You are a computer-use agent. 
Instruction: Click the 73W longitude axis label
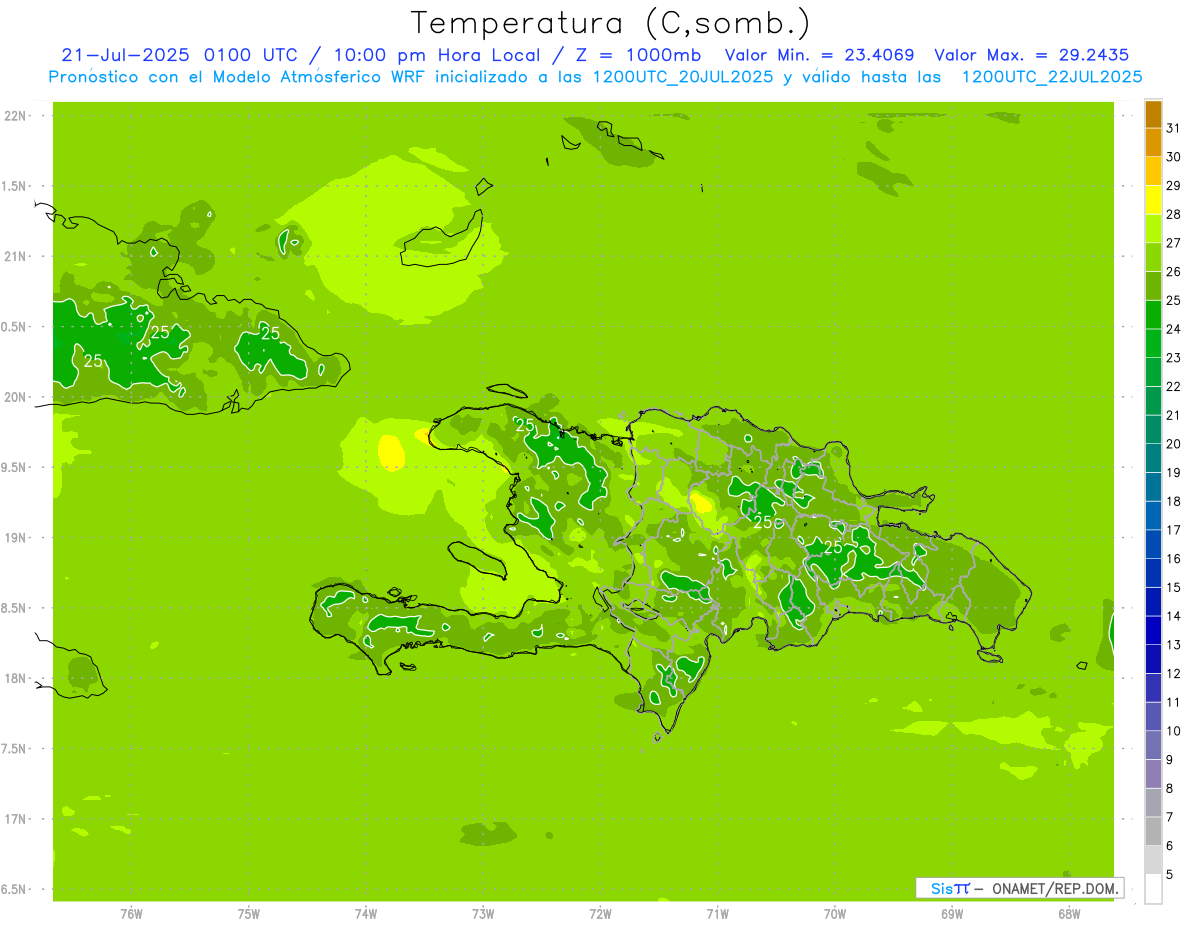[483, 913]
